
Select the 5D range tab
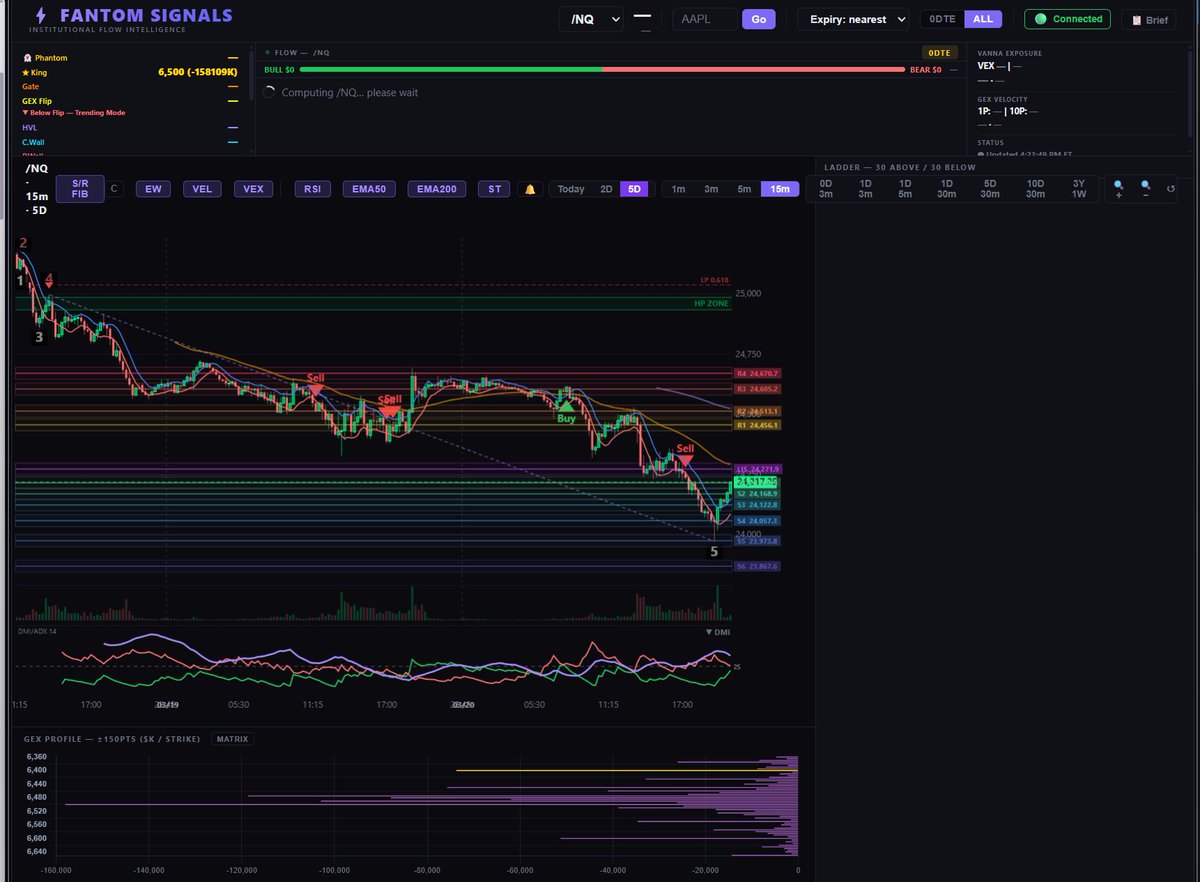635,189
